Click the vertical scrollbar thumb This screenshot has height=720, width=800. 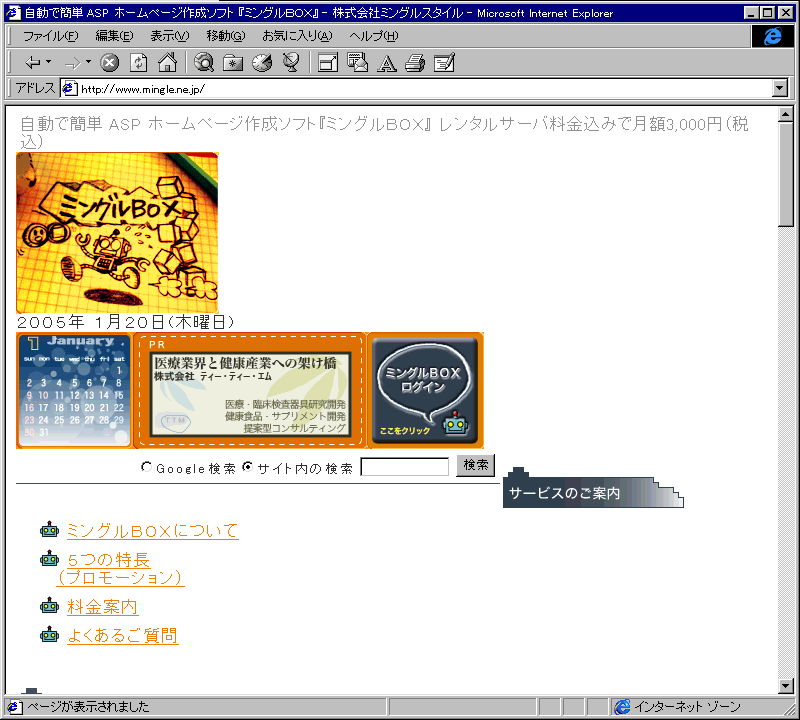(786, 173)
